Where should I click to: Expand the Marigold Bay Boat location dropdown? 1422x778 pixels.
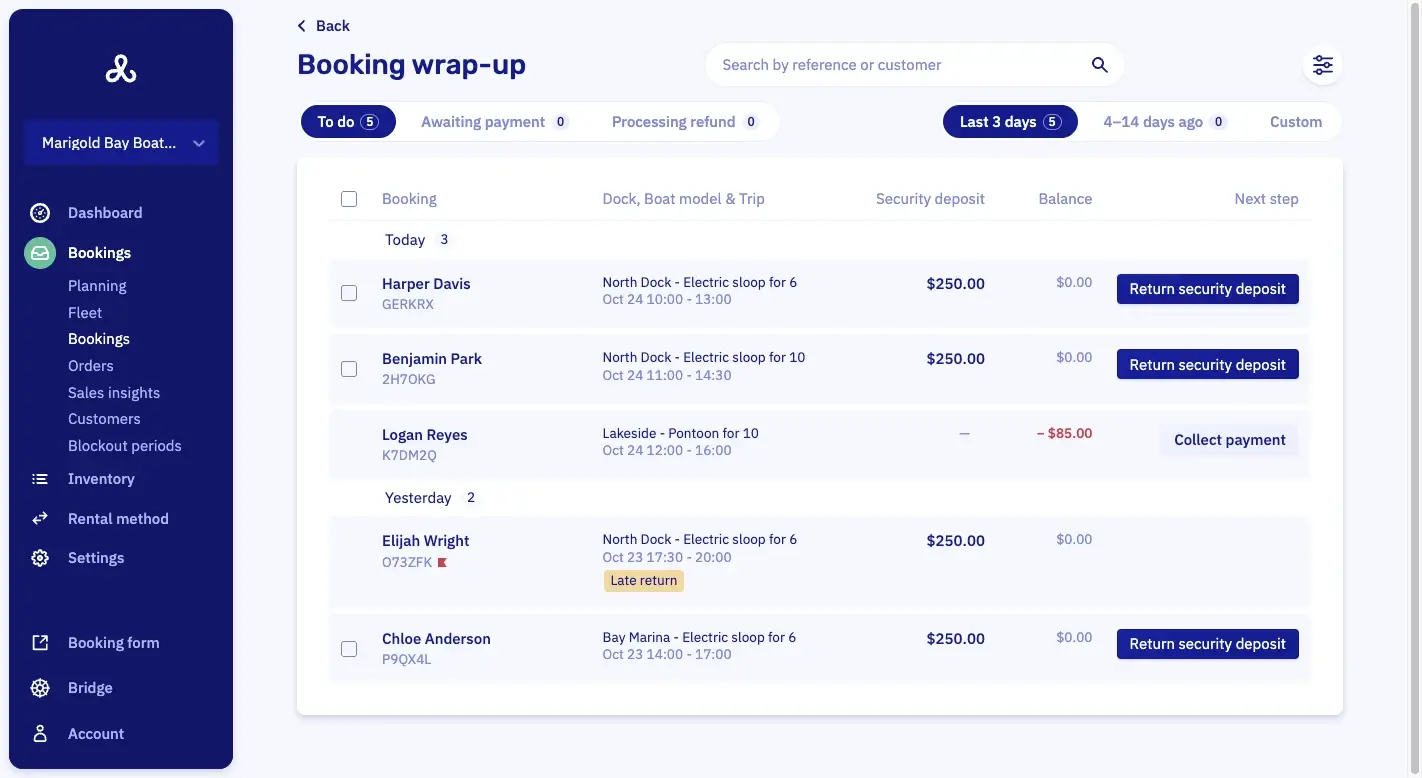coord(121,143)
